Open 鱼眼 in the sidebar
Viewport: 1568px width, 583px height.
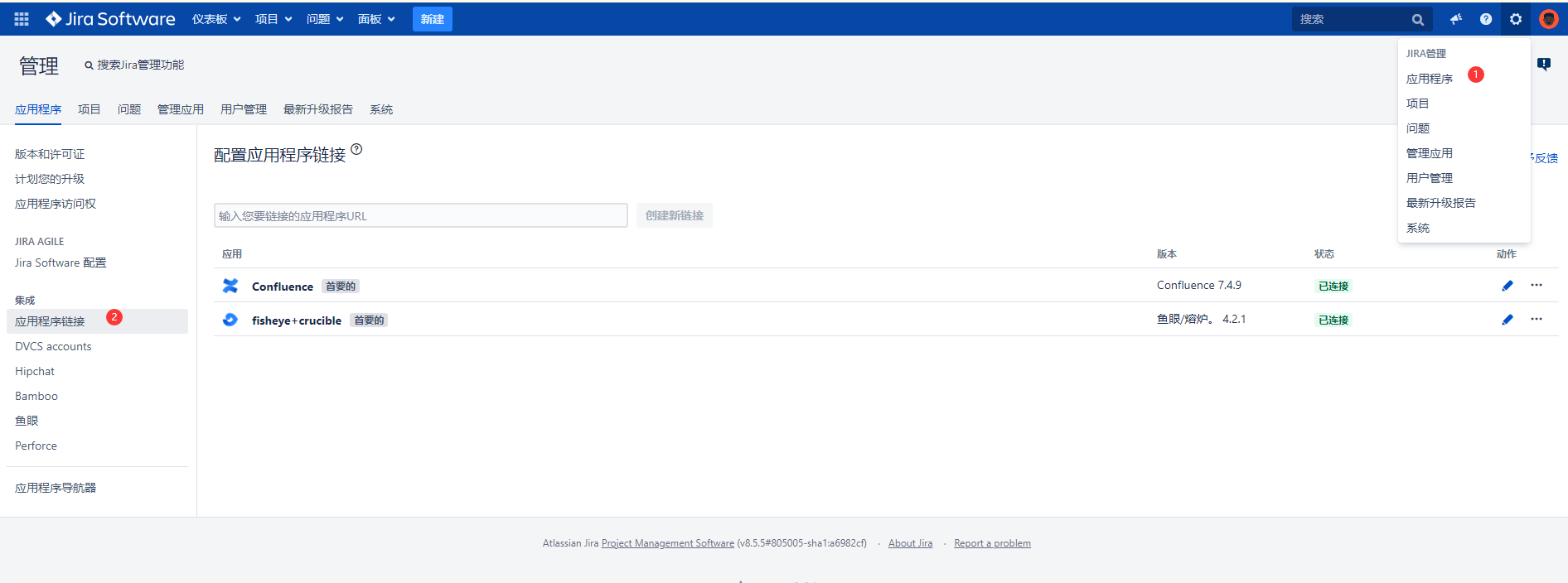27,421
